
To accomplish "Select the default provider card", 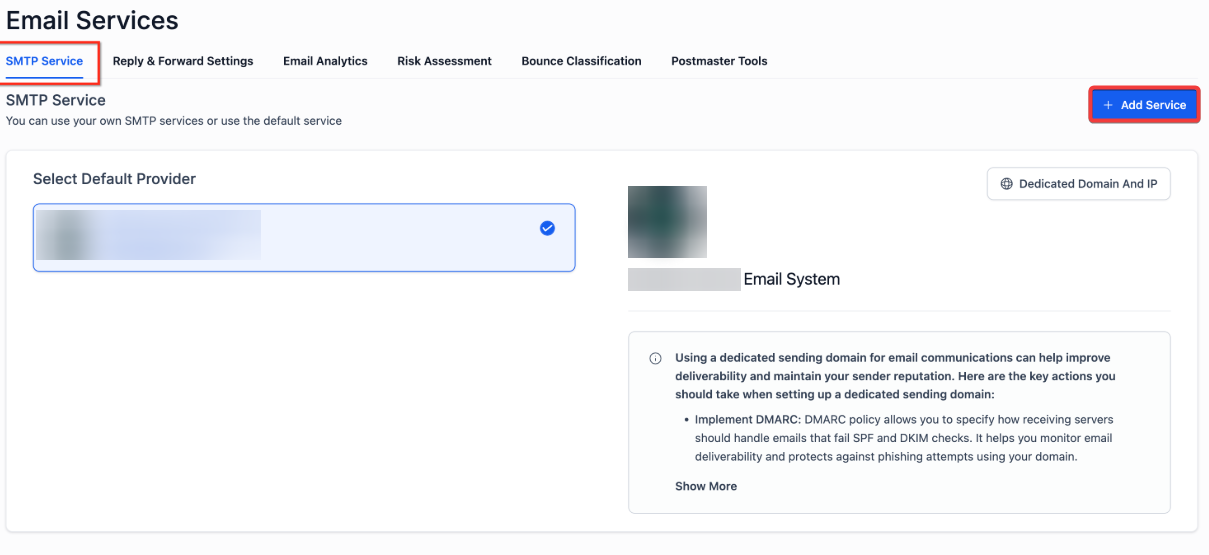I will 304,238.
